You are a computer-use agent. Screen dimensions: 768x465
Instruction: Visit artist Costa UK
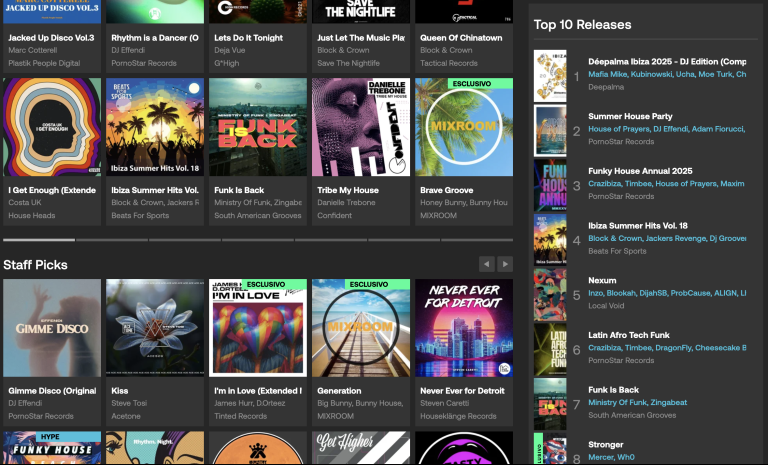click(x=25, y=202)
